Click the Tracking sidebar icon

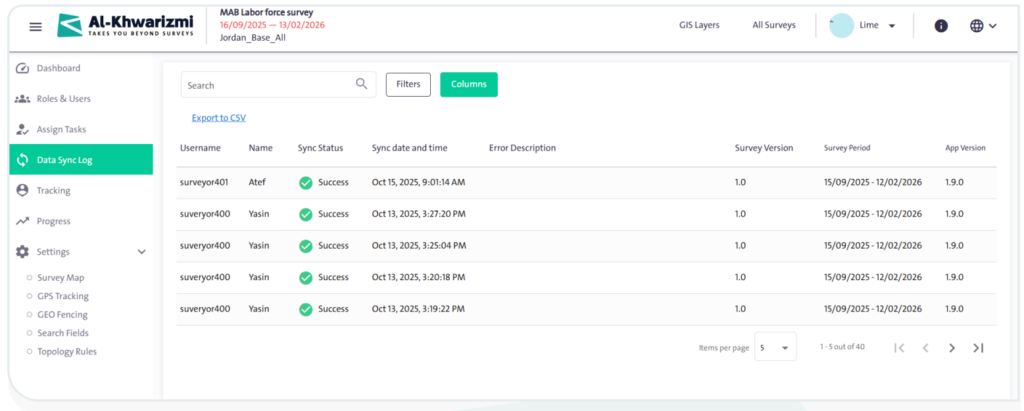point(22,190)
